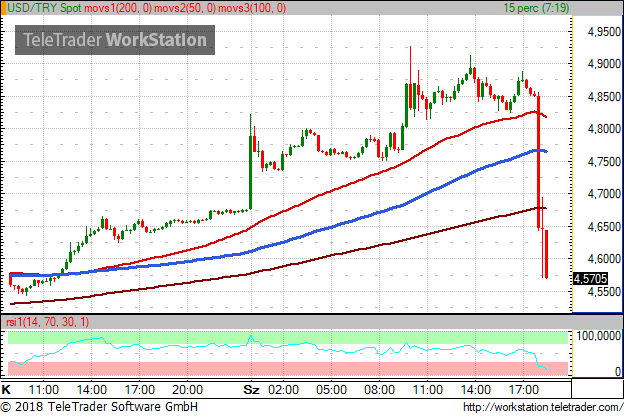
Task: Click the K day marker on time axis
Action: [6, 389]
